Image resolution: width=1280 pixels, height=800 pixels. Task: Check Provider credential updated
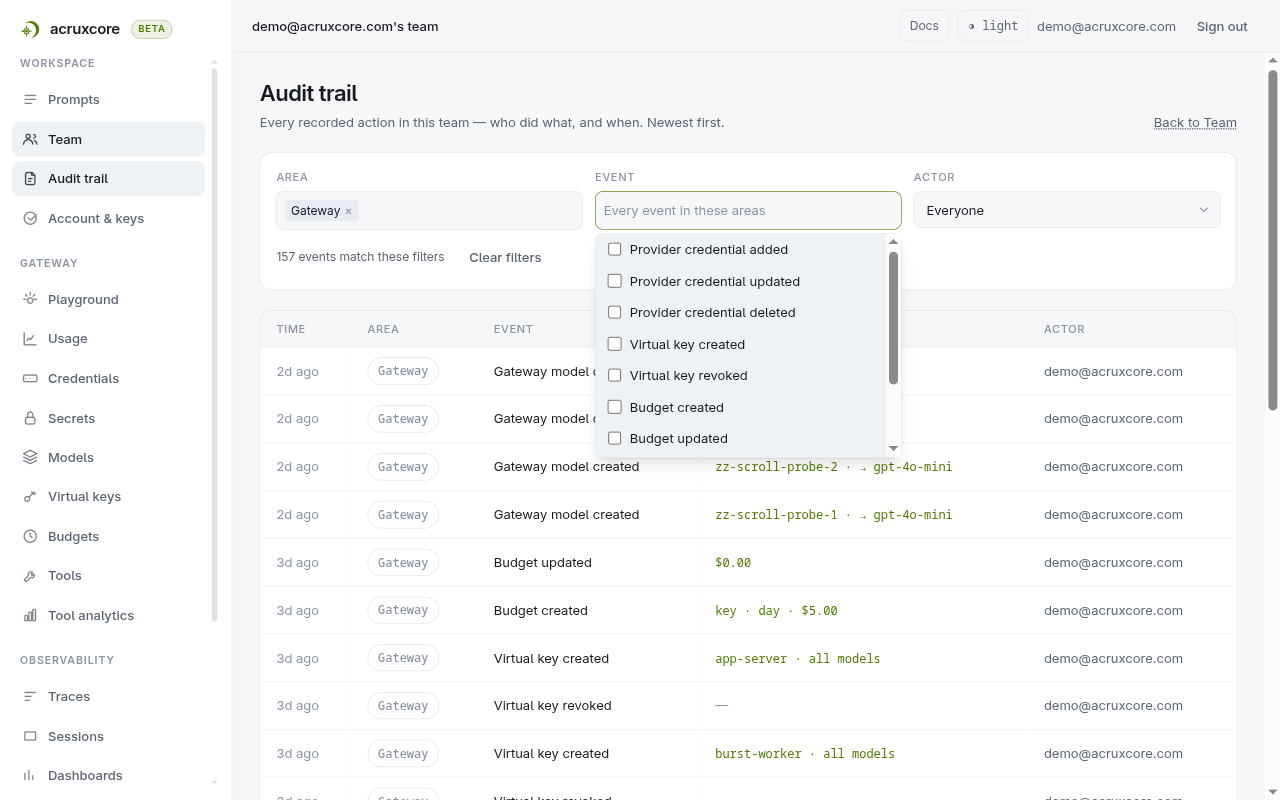tap(615, 281)
